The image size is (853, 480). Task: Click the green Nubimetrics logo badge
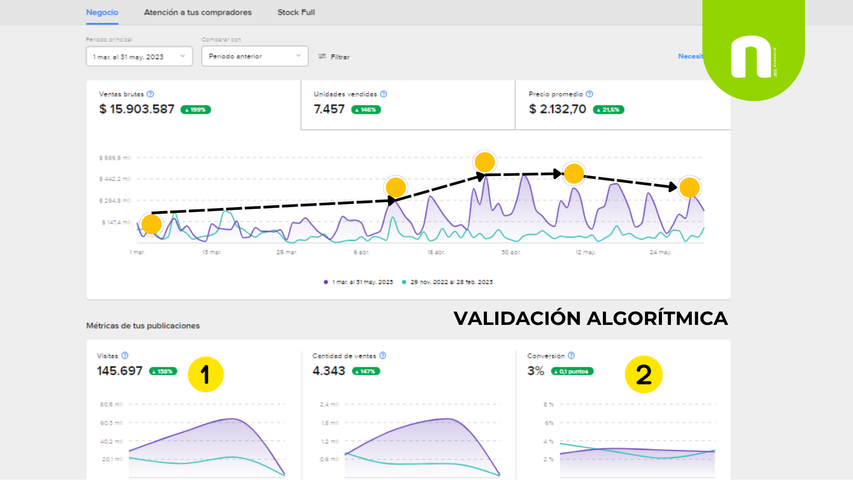753,50
